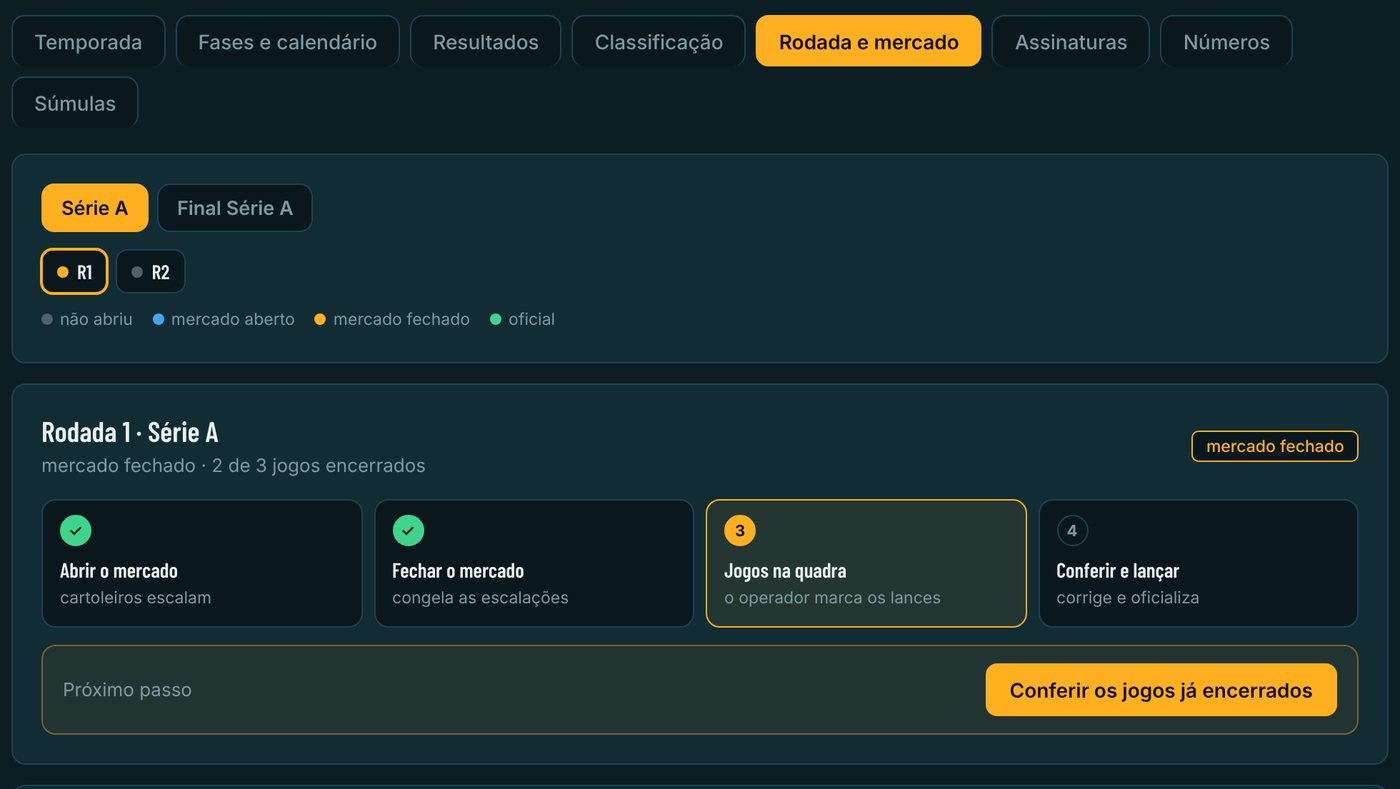Screen dimensions: 1400x789
Task: Select the Jogos na quadra step card
Action: click(866, 563)
